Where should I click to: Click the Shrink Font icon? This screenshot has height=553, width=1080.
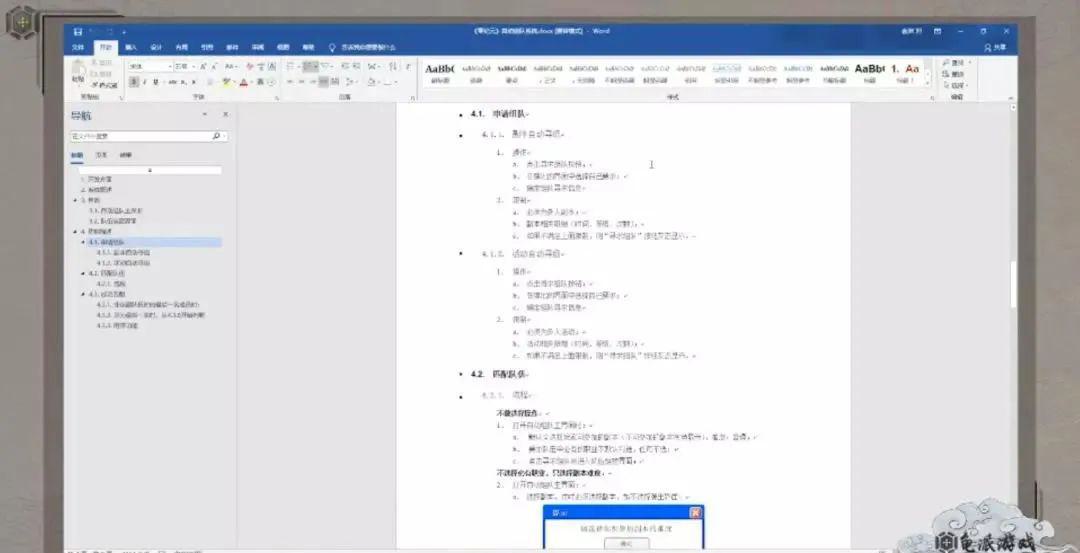(214, 66)
